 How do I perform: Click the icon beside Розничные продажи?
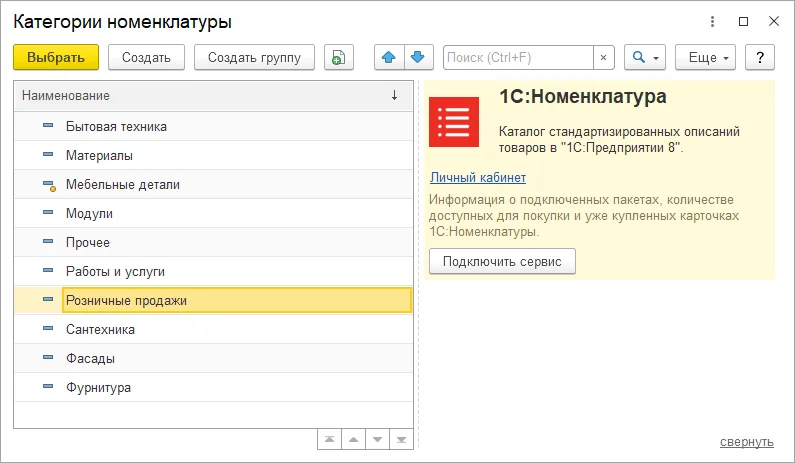click(x=48, y=299)
